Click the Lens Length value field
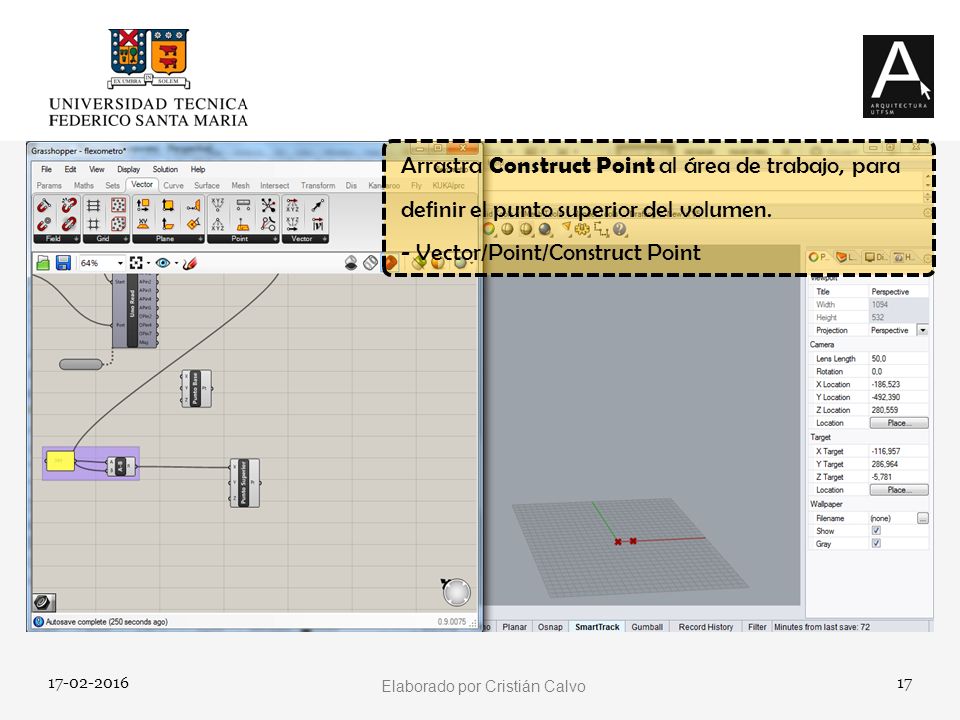The width and height of the screenshot is (960, 720). [x=899, y=359]
